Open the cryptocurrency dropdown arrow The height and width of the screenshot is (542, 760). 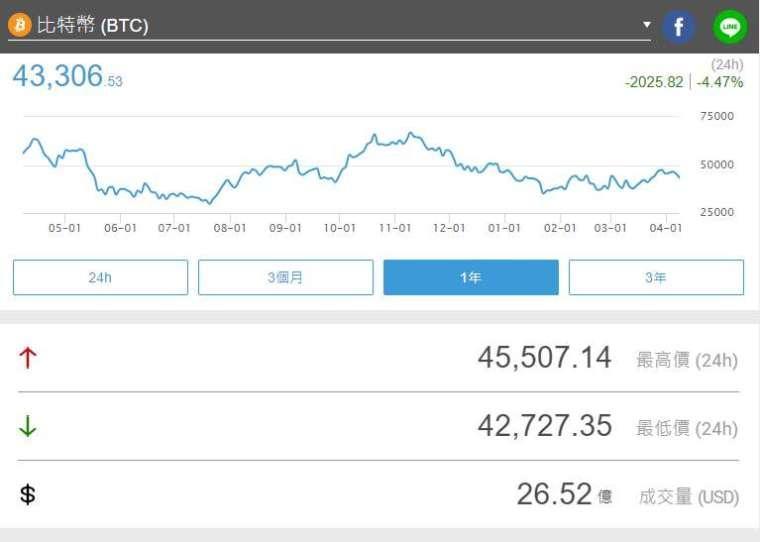646,24
